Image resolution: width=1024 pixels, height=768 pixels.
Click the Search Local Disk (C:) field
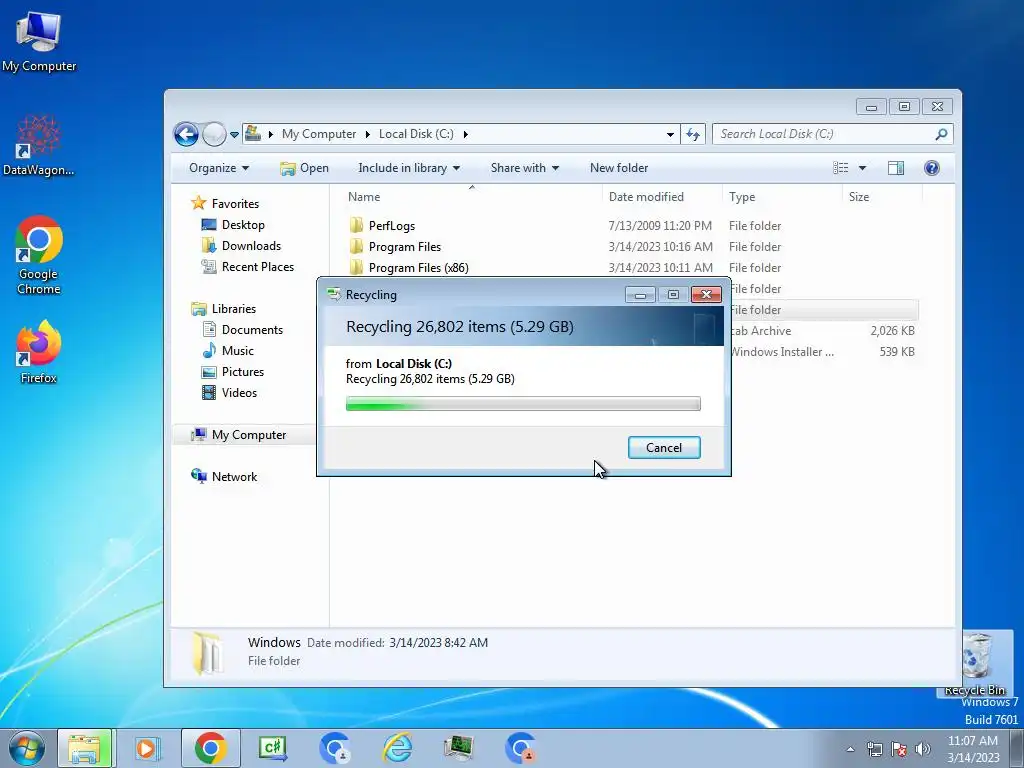[824, 134]
